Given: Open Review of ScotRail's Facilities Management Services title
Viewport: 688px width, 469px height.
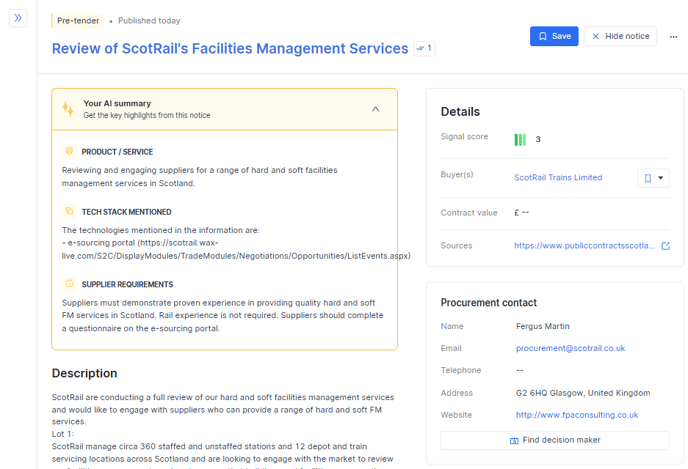Looking at the screenshot, I should (230, 48).
